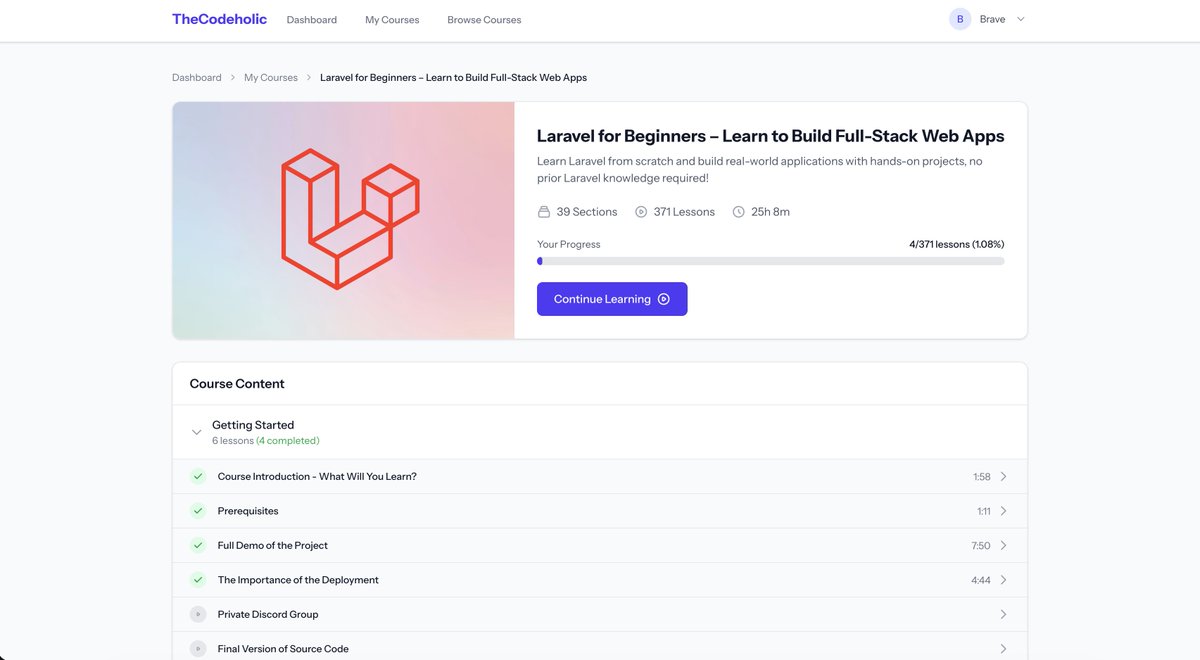This screenshot has width=1200, height=660.
Task: Click the course progress bar
Action: (x=770, y=261)
